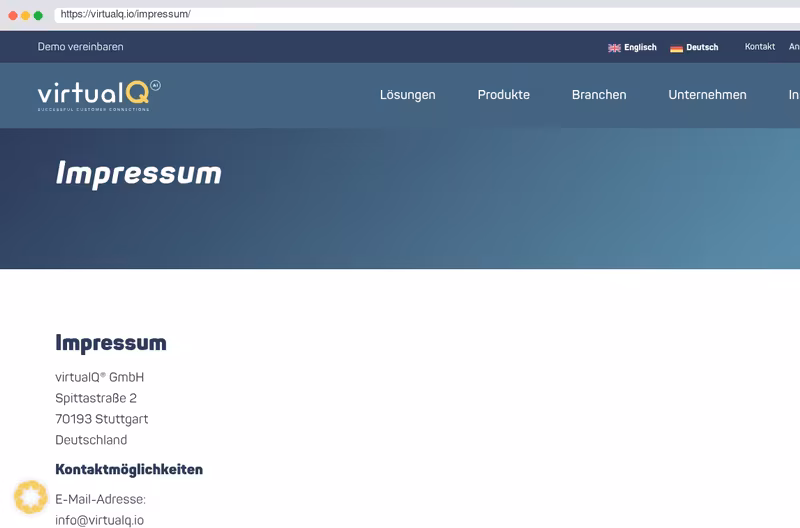Click the UK flag icon
Image resolution: width=800 pixels, height=528 pixels.
[614, 48]
